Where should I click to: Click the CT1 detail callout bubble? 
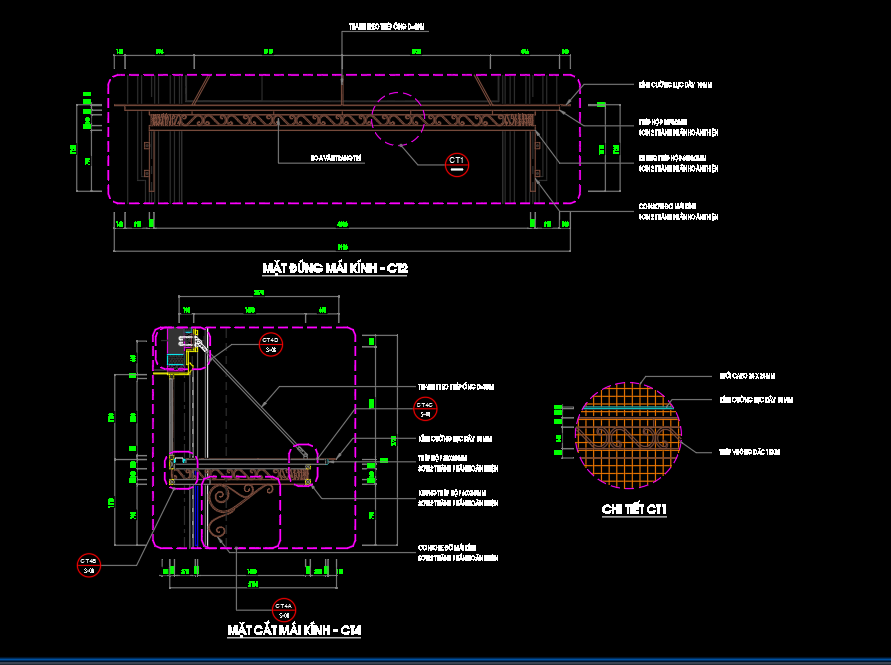point(456,163)
